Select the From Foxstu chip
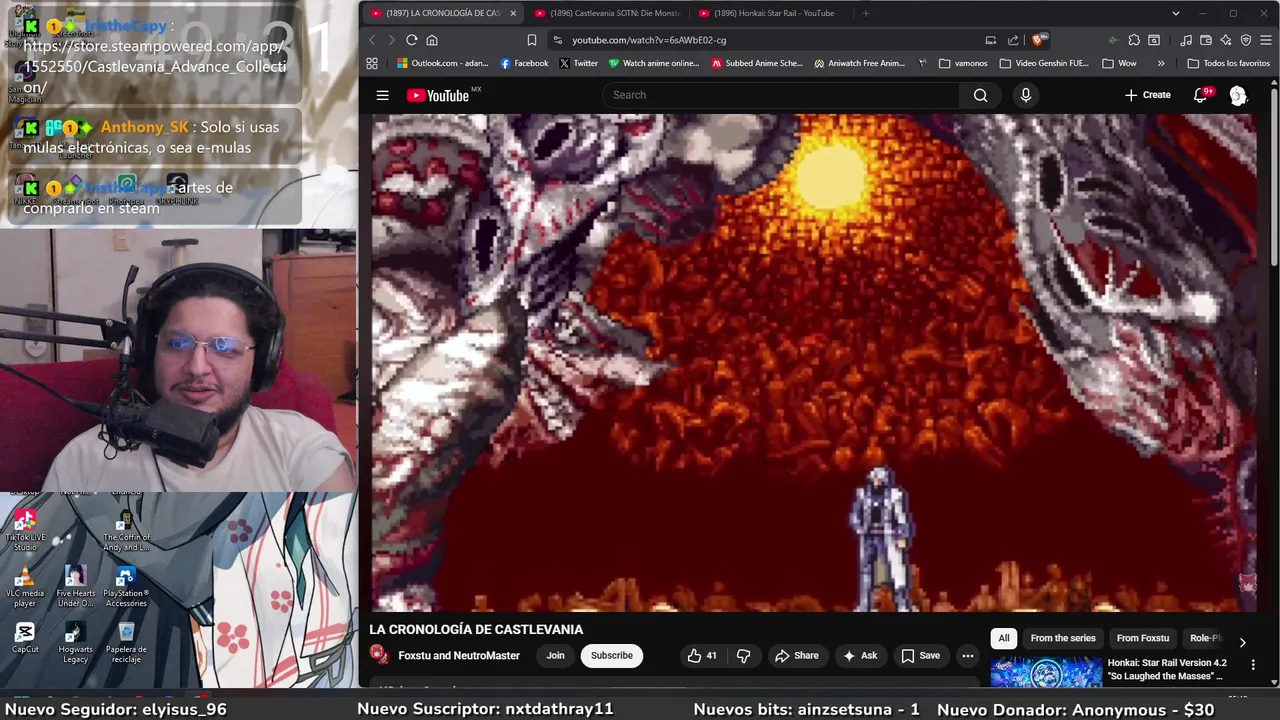The width and height of the screenshot is (1280, 720). coord(1143,638)
